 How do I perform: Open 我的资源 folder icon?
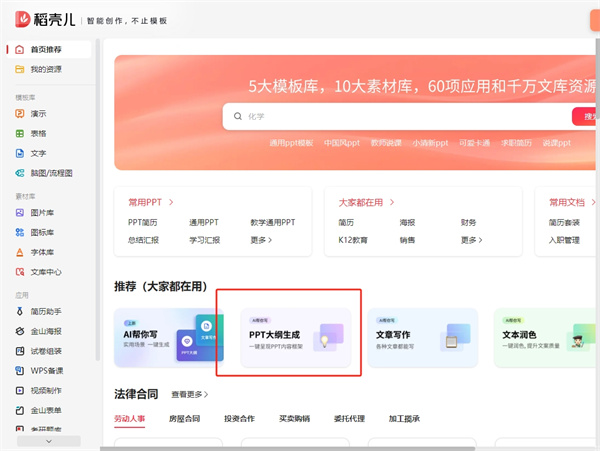[x=20, y=69]
